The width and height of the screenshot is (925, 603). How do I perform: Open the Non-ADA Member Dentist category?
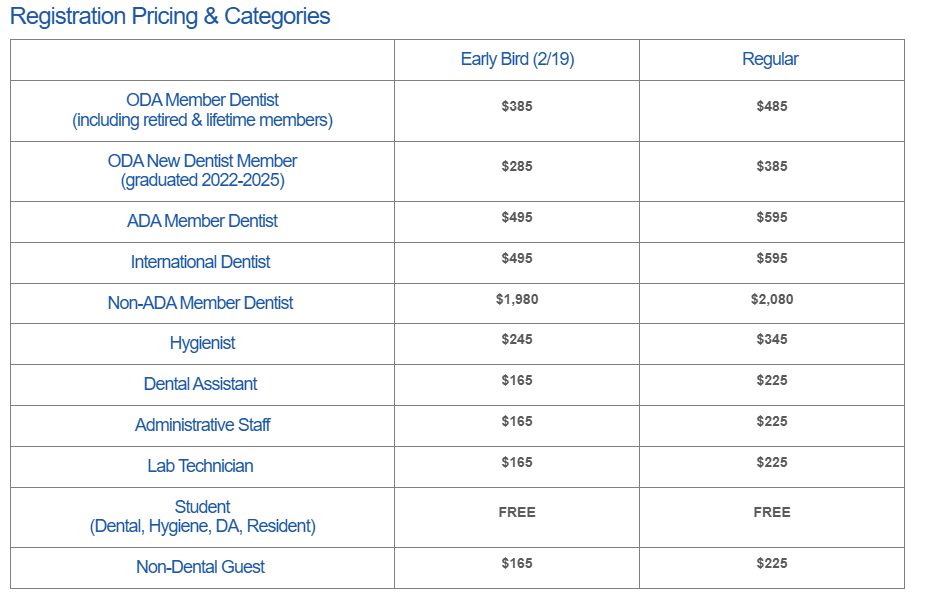point(201,303)
